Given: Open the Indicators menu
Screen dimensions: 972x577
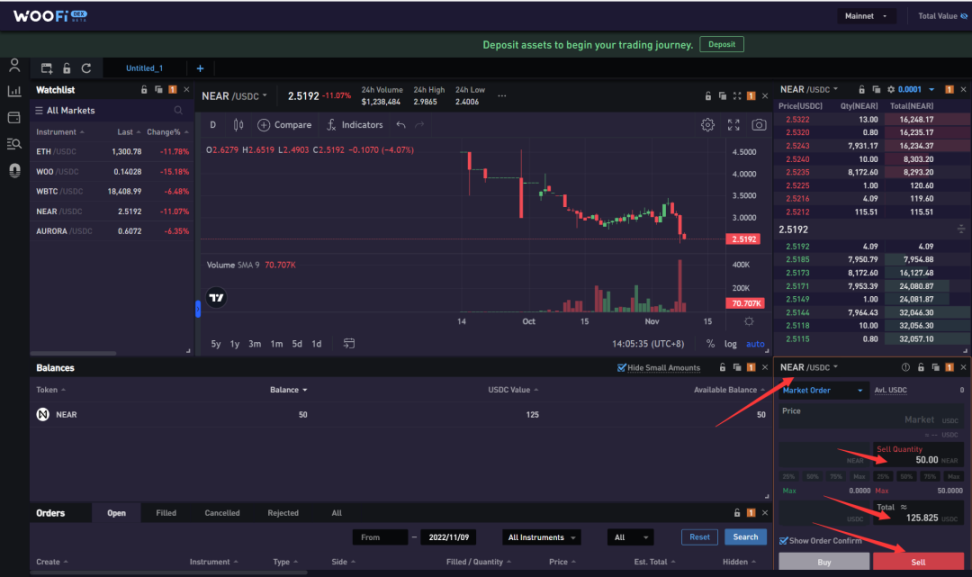Looking at the screenshot, I should point(355,125).
